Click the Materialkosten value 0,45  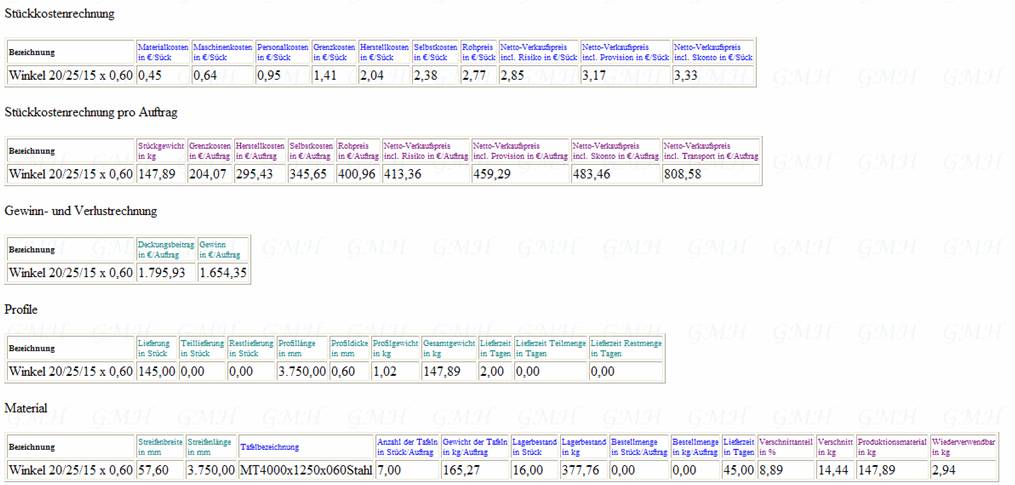click(150, 75)
